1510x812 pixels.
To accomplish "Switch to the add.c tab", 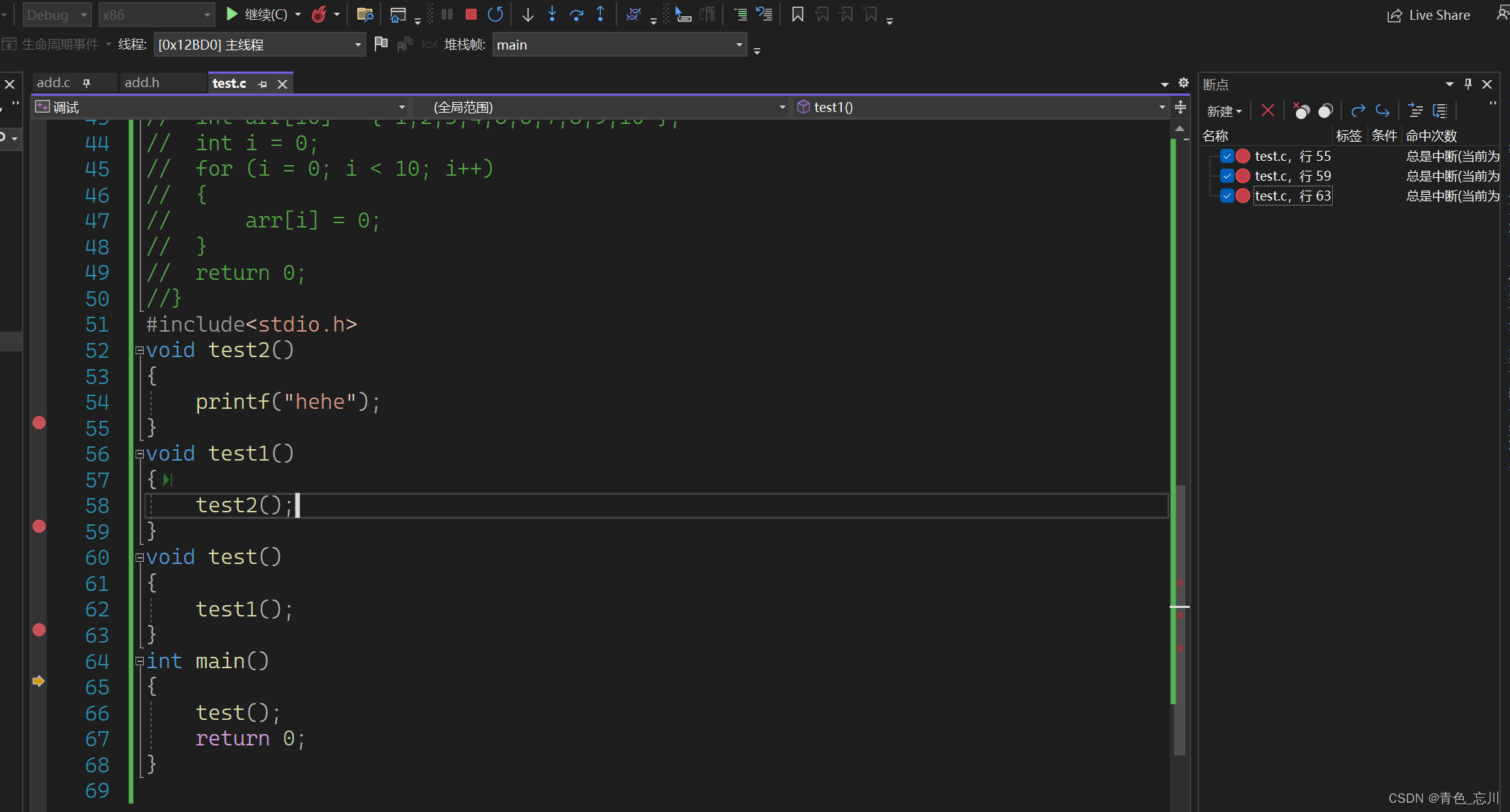I will 54,83.
